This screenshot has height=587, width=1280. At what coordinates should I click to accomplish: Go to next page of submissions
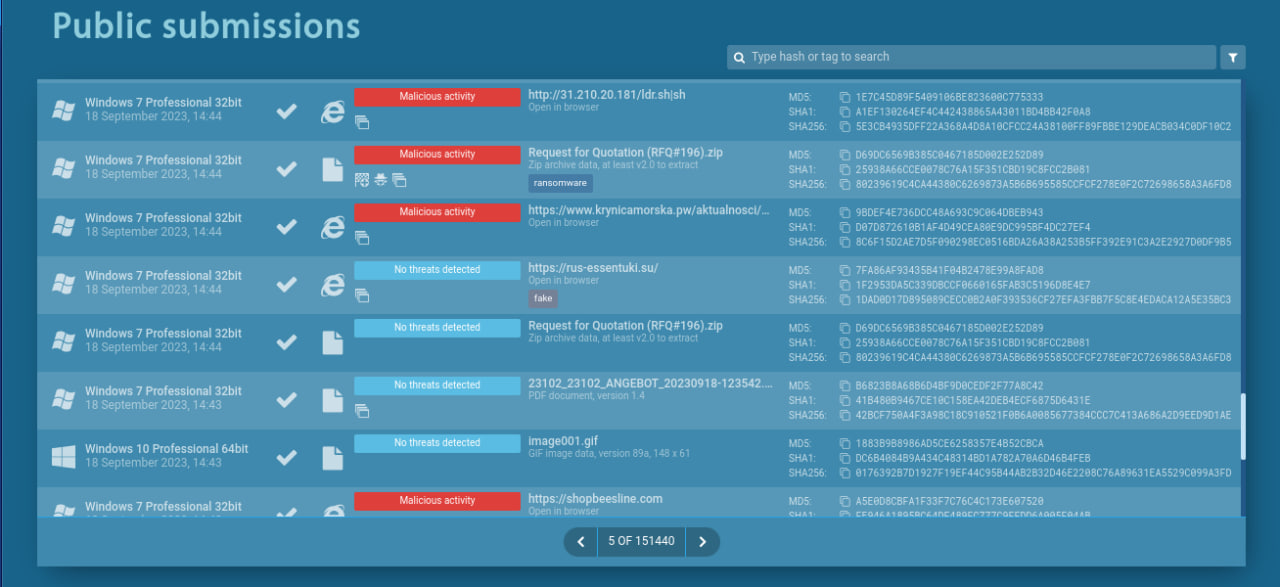703,542
